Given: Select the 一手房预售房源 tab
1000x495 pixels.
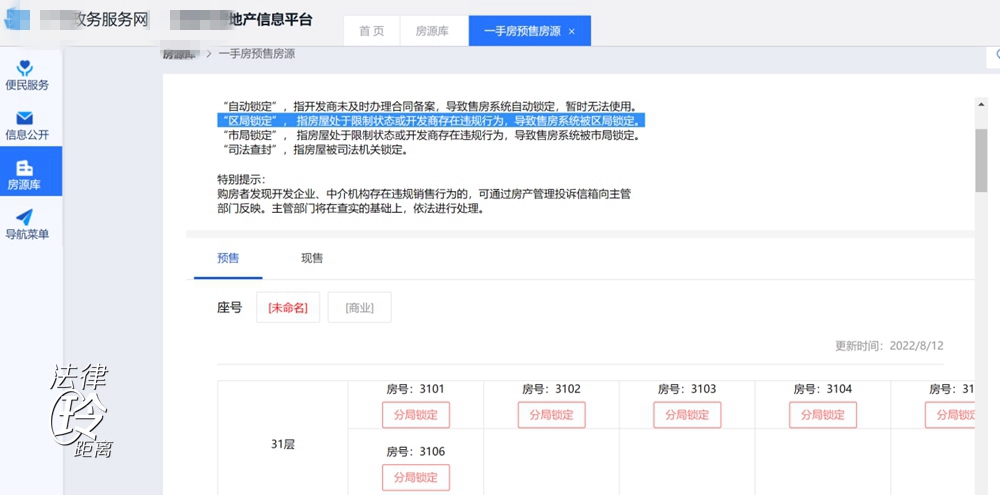Looking at the screenshot, I should [x=522, y=31].
